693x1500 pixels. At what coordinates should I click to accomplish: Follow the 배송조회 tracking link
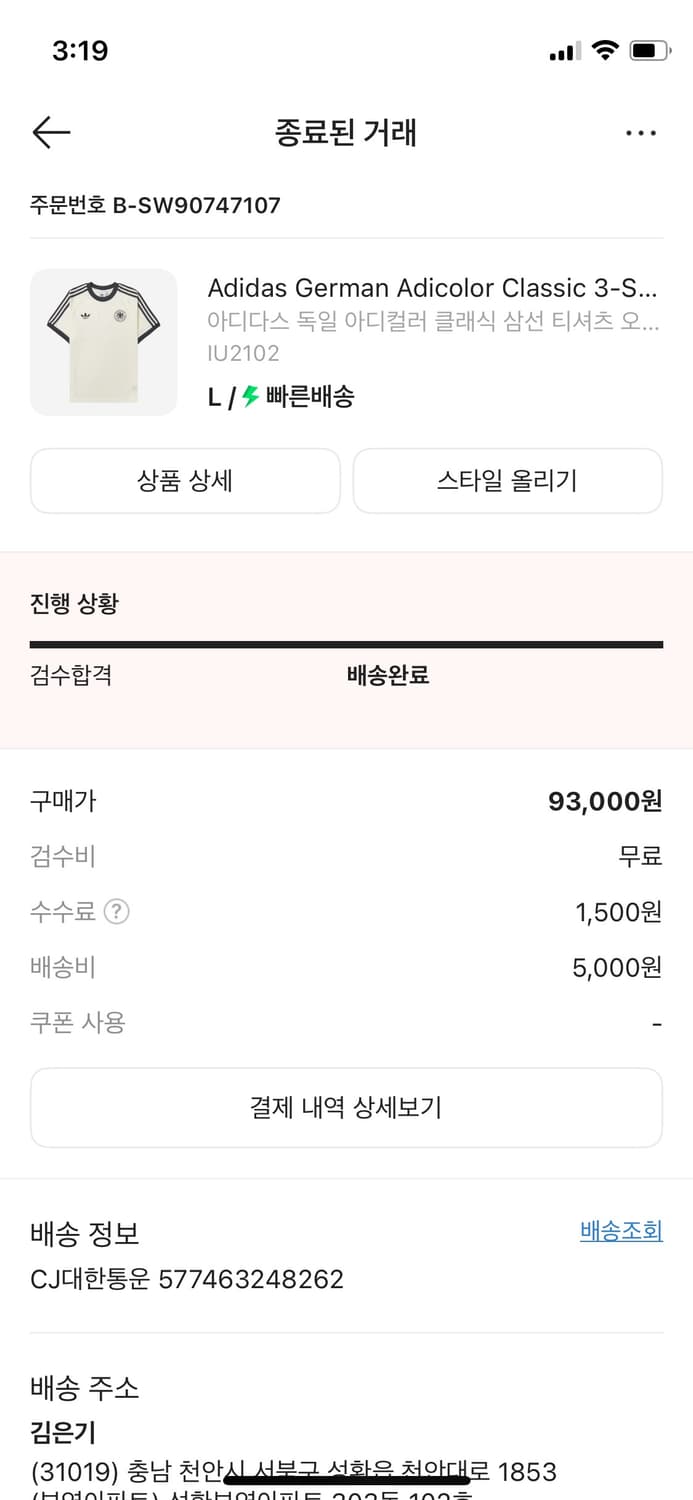click(x=621, y=1231)
